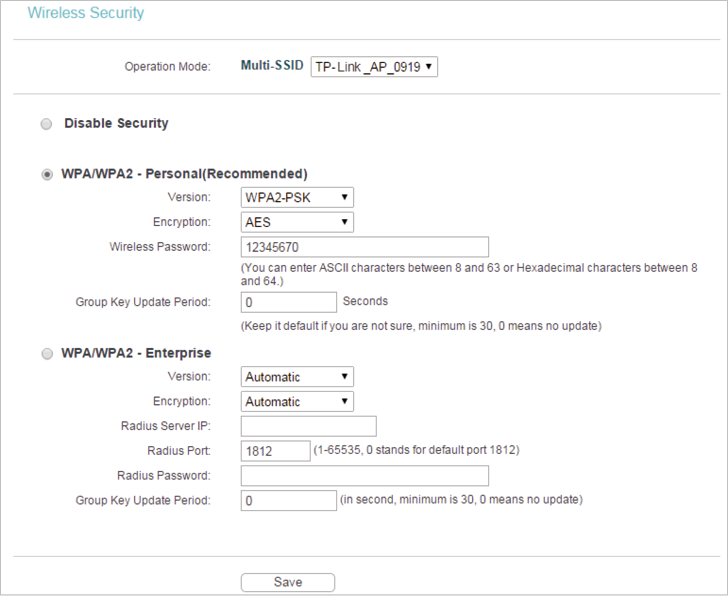Open the Multi-SSID TP-Link_AP_0919 dropdown
Screen dimensions: 728x596
pos(374,67)
